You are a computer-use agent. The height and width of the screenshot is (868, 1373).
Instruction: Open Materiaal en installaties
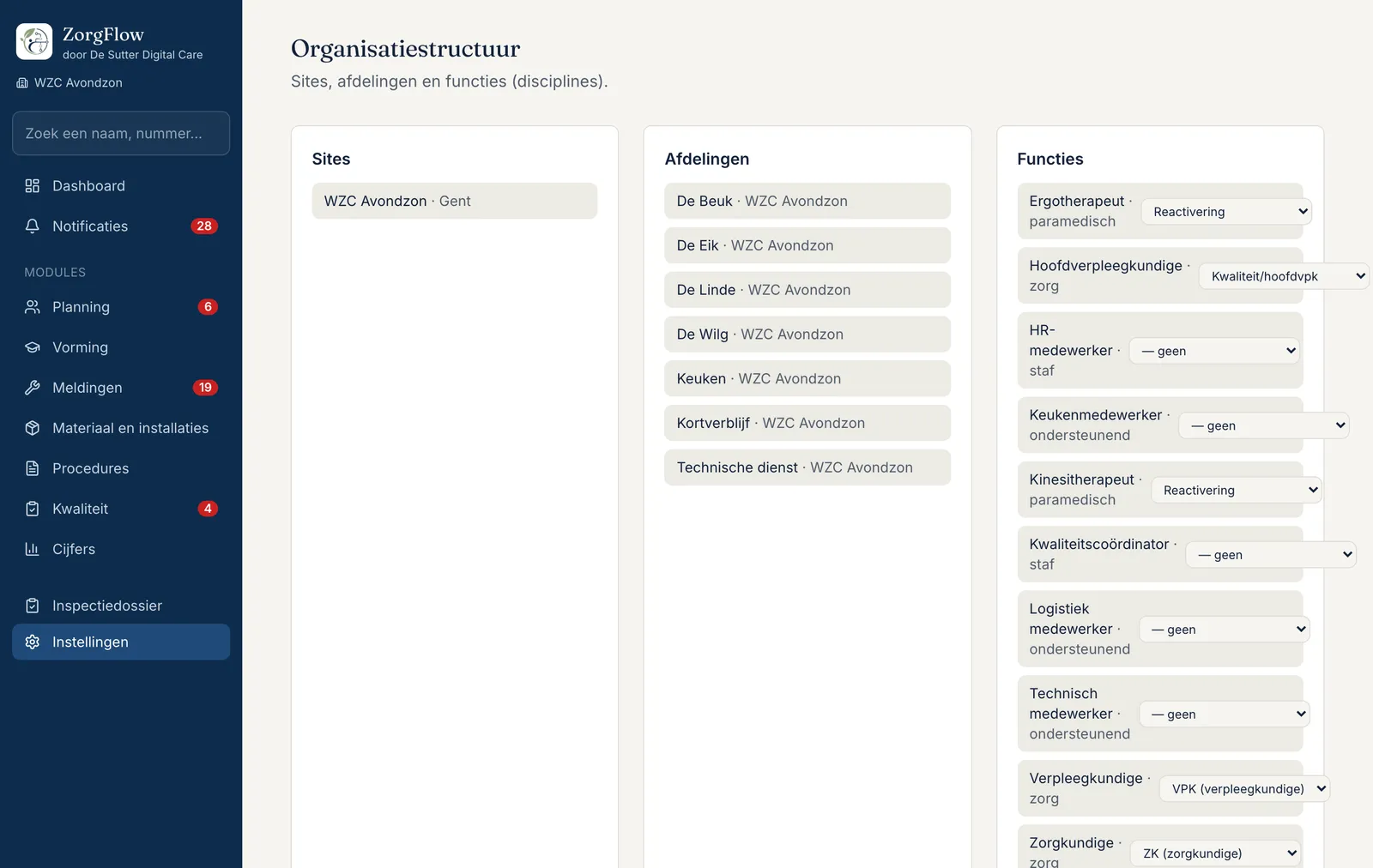[121, 428]
